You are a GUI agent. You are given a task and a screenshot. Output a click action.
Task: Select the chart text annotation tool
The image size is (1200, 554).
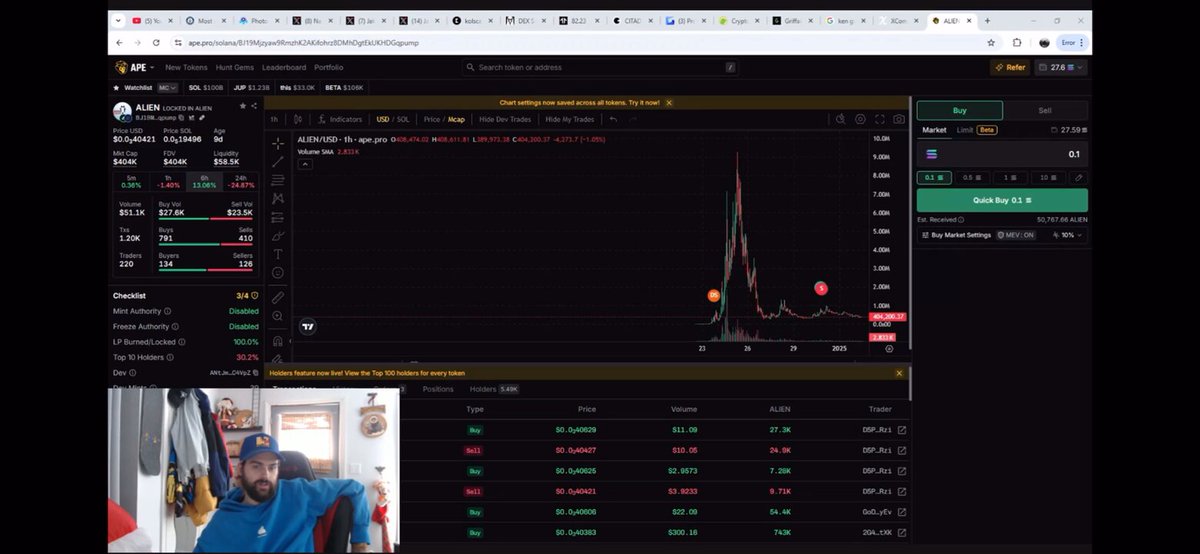[x=278, y=254]
